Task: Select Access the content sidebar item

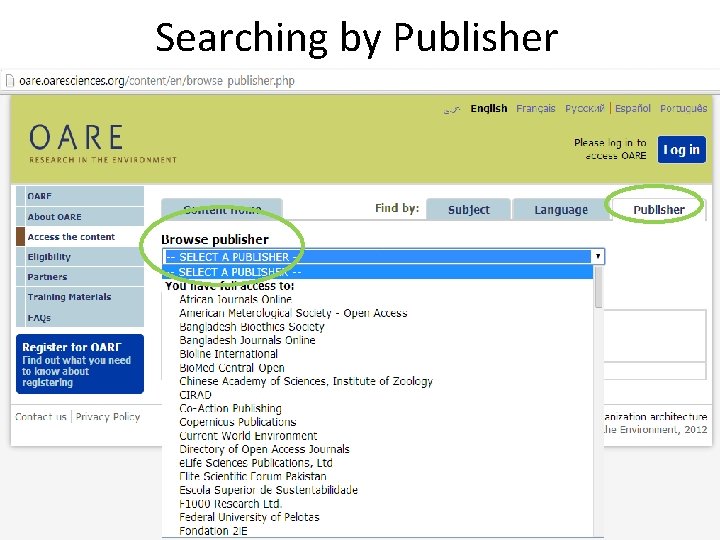Action: click(x=80, y=236)
